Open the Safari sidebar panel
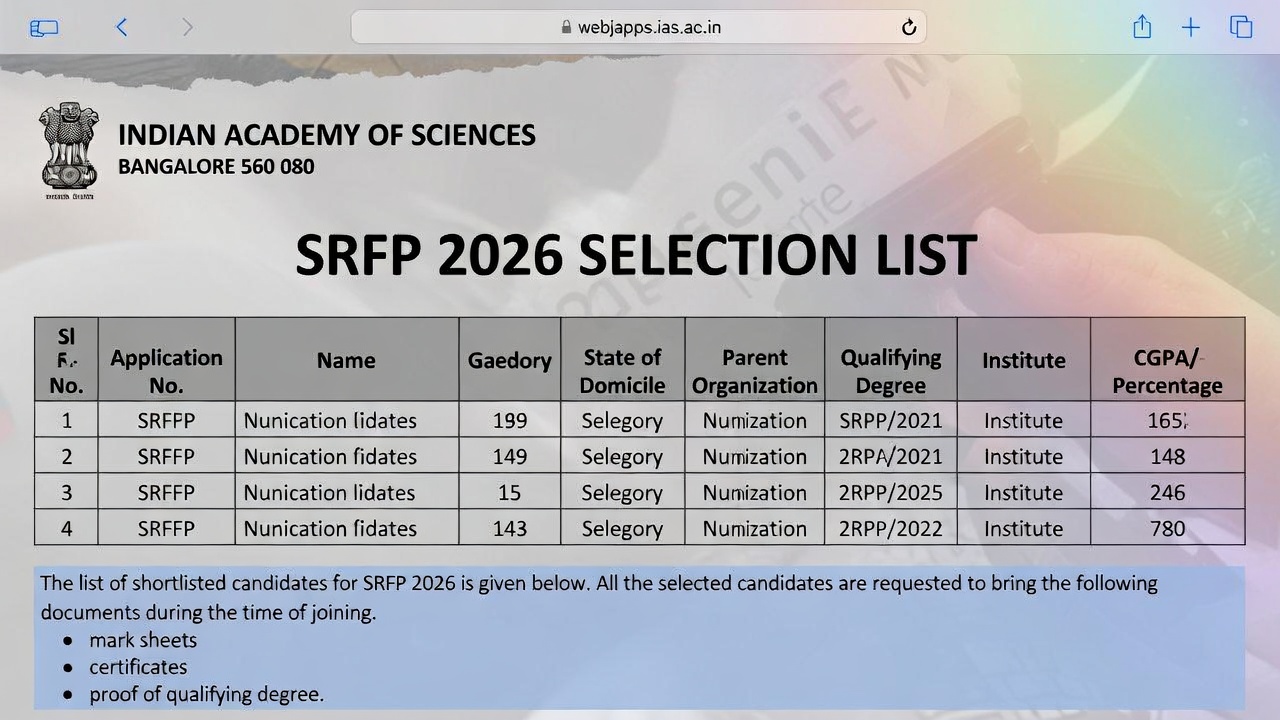Screen dimensions: 1280x720 tap(45, 28)
